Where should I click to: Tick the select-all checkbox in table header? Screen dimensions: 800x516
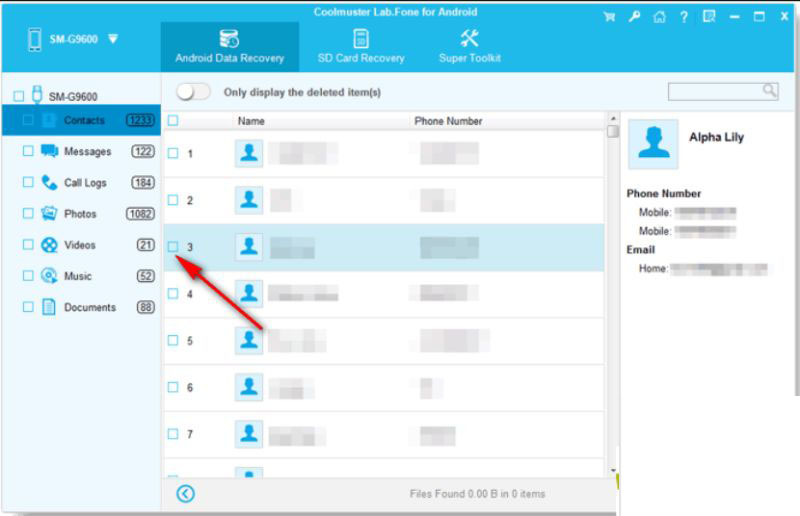tap(173, 120)
